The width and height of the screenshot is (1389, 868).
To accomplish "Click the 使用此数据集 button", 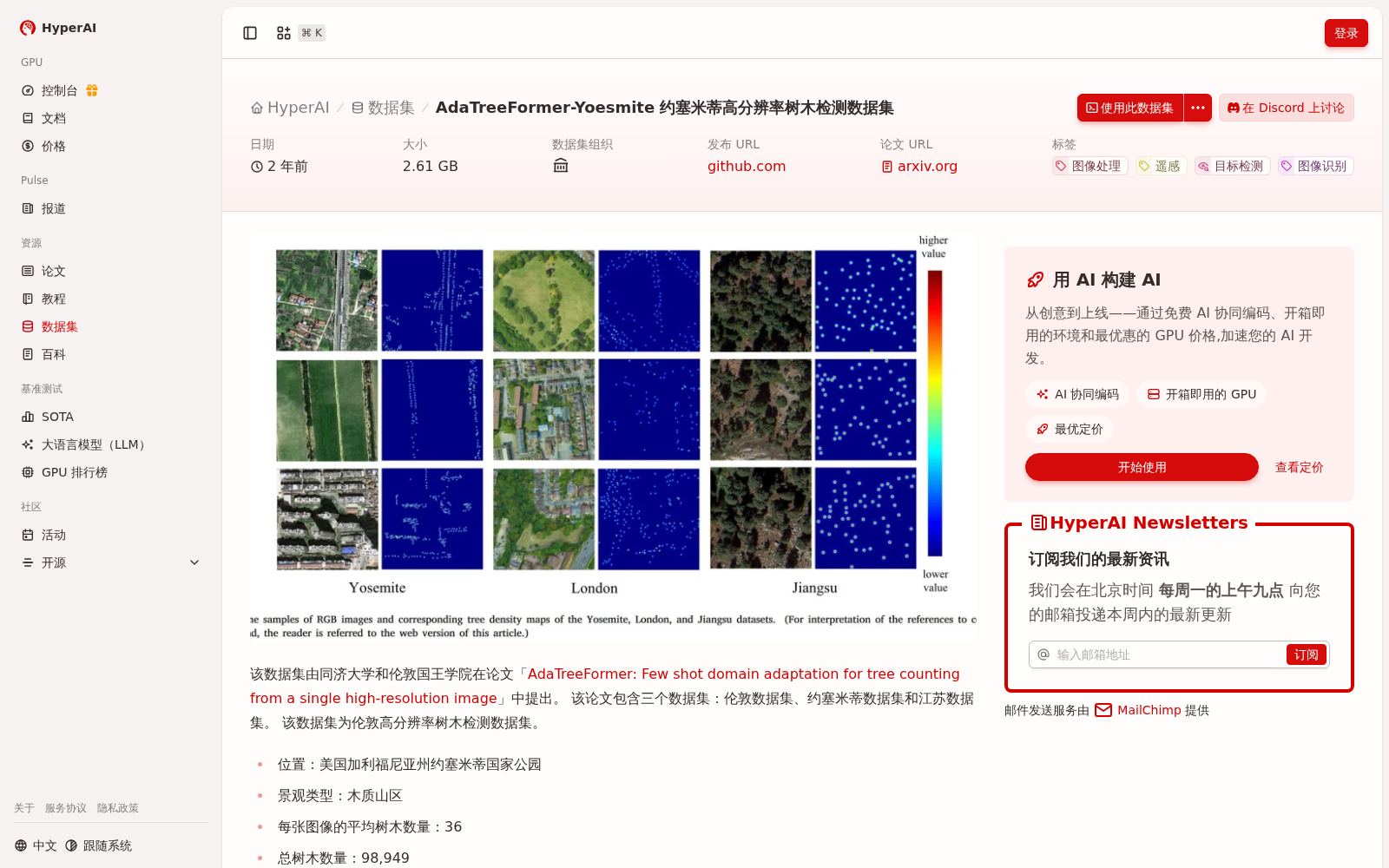I will (x=1130, y=108).
